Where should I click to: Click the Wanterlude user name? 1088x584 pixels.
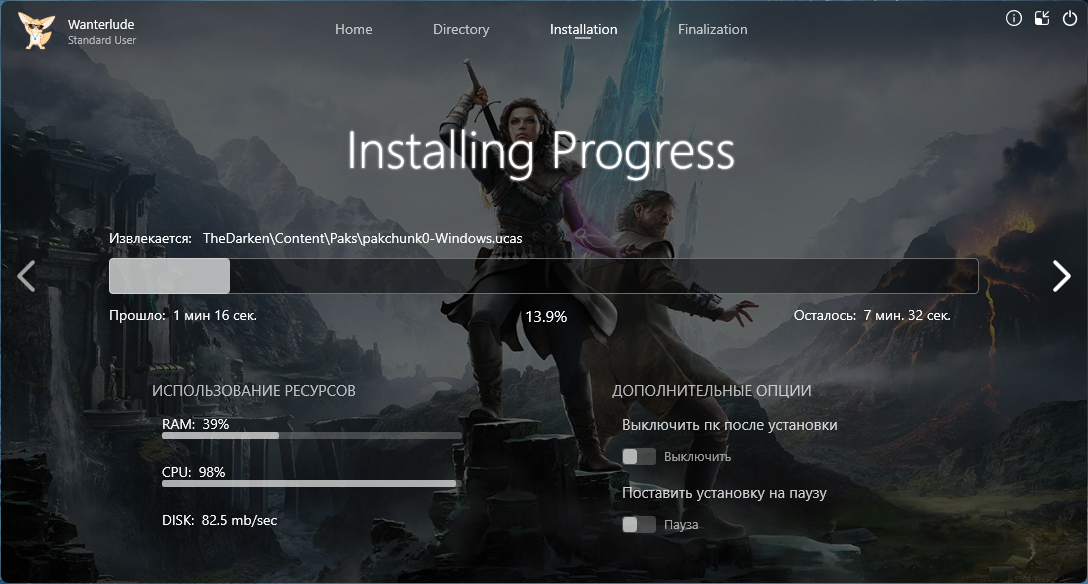tap(101, 24)
